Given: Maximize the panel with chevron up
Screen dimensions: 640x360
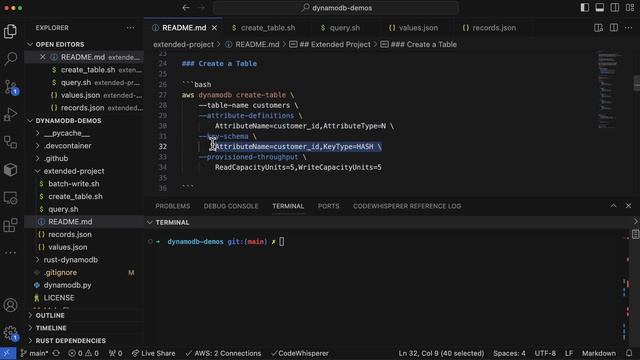Looking at the screenshot, I should click(x=613, y=206).
